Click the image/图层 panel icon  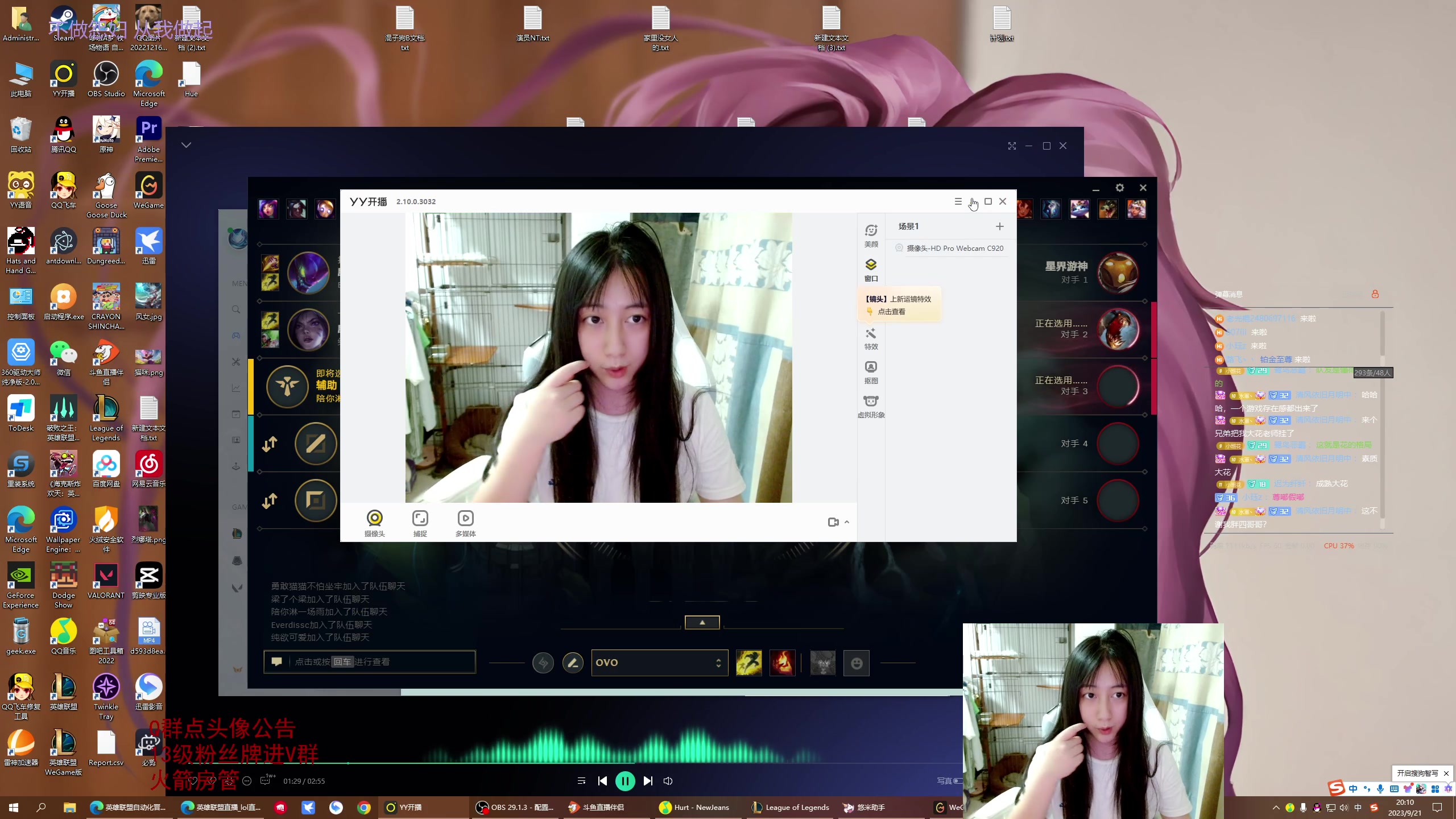click(870, 265)
